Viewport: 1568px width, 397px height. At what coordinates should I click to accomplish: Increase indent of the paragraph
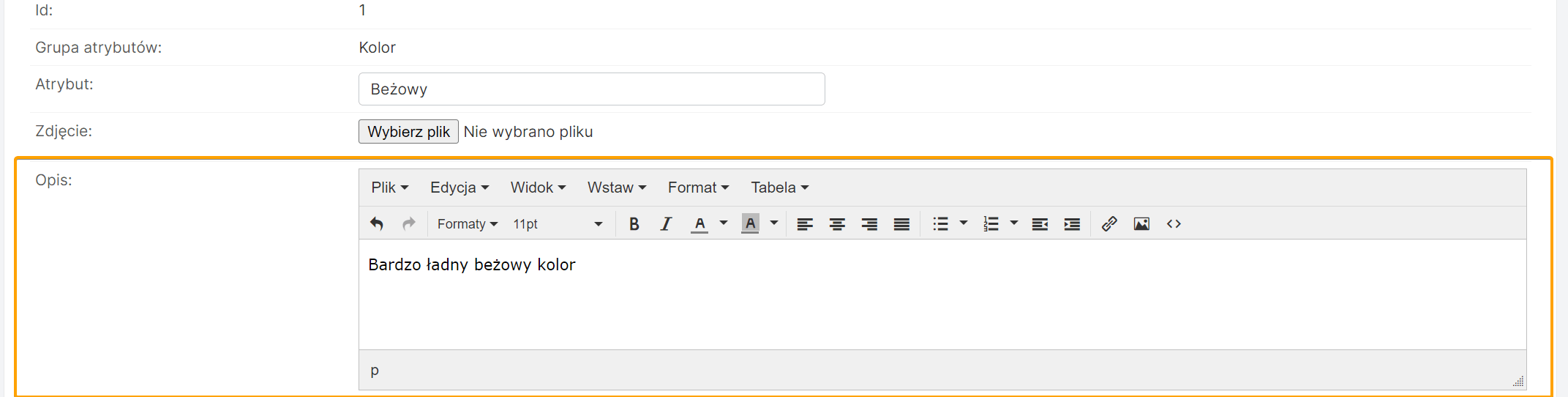1072,224
